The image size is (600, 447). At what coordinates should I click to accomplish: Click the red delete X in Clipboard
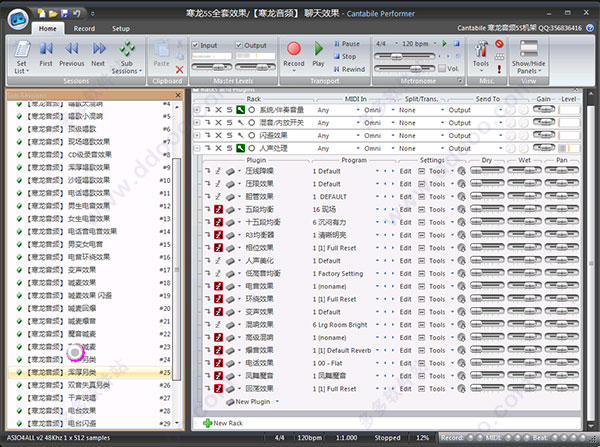tap(179, 70)
